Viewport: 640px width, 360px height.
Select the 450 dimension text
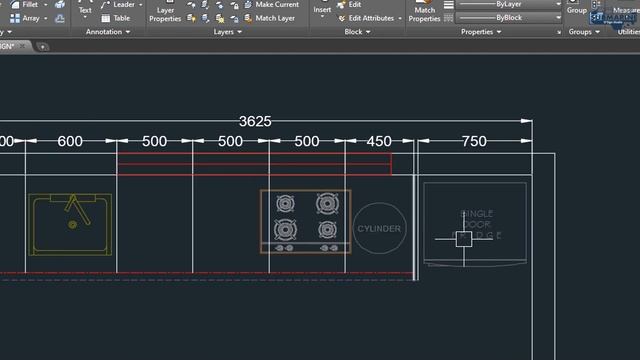[x=379, y=141]
